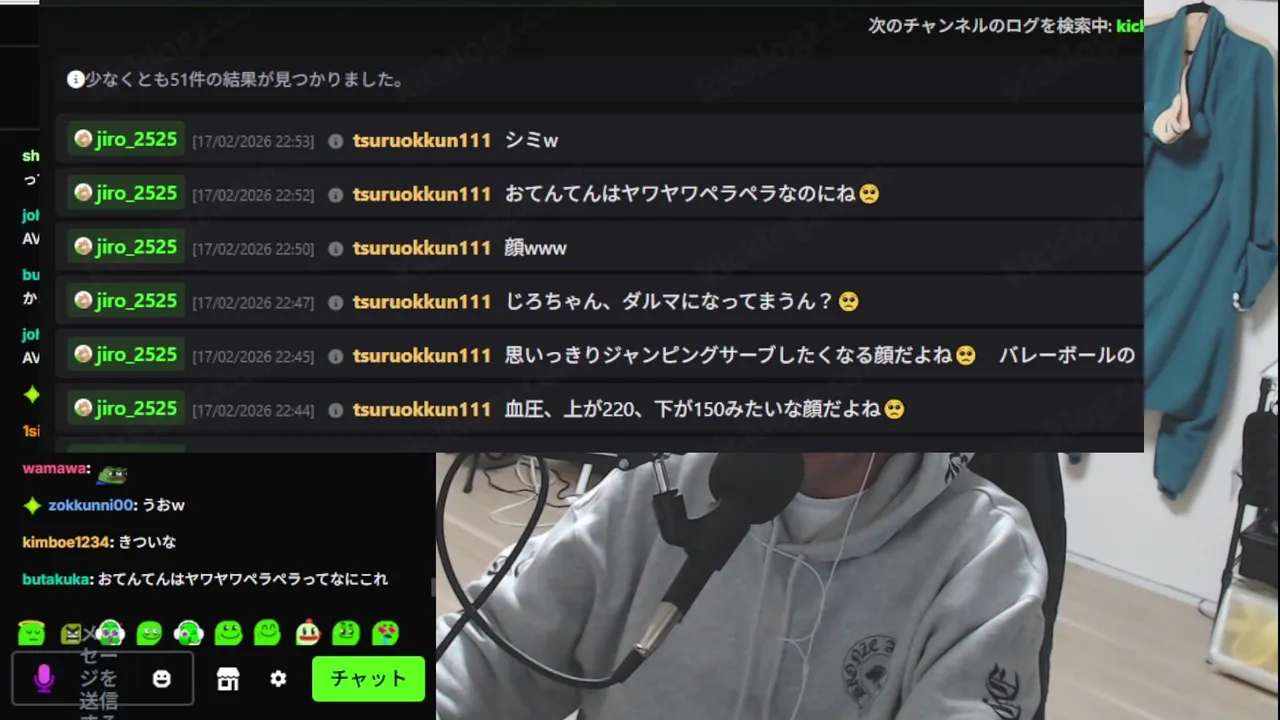This screenshot has height=720, width=1280.
Task: Insert the angry yellow-green emote
Action: pyautogui.click(x=71, y=632)
